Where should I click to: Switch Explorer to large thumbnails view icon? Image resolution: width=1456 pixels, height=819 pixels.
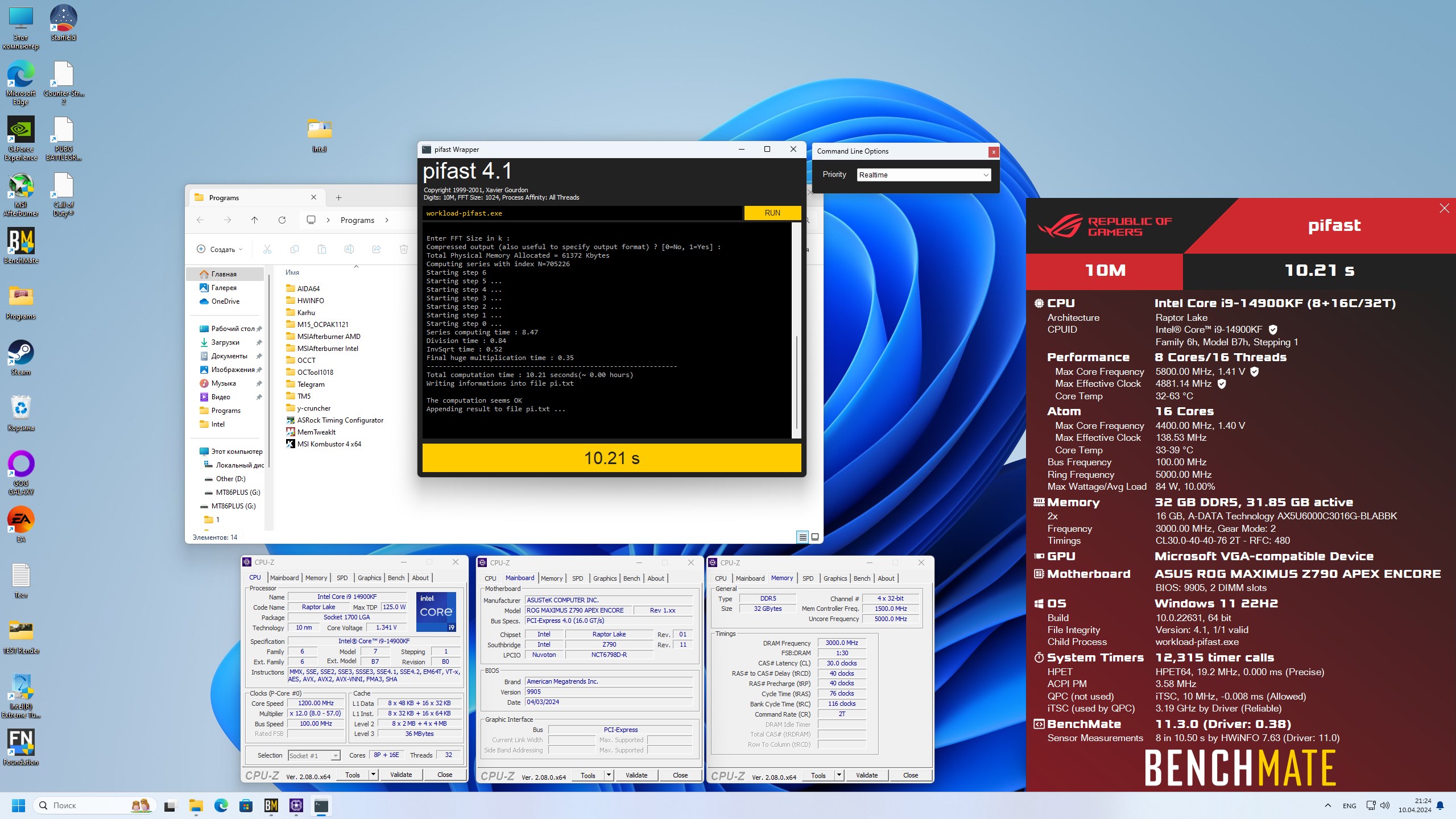coord(815,537)
